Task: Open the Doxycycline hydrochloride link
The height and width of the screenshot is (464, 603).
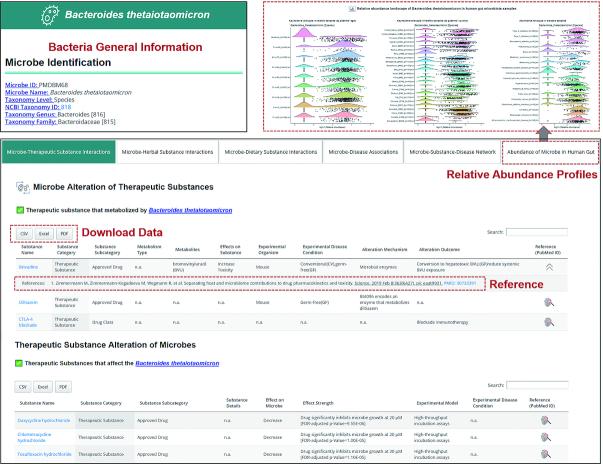Action: tap(44, 421)
